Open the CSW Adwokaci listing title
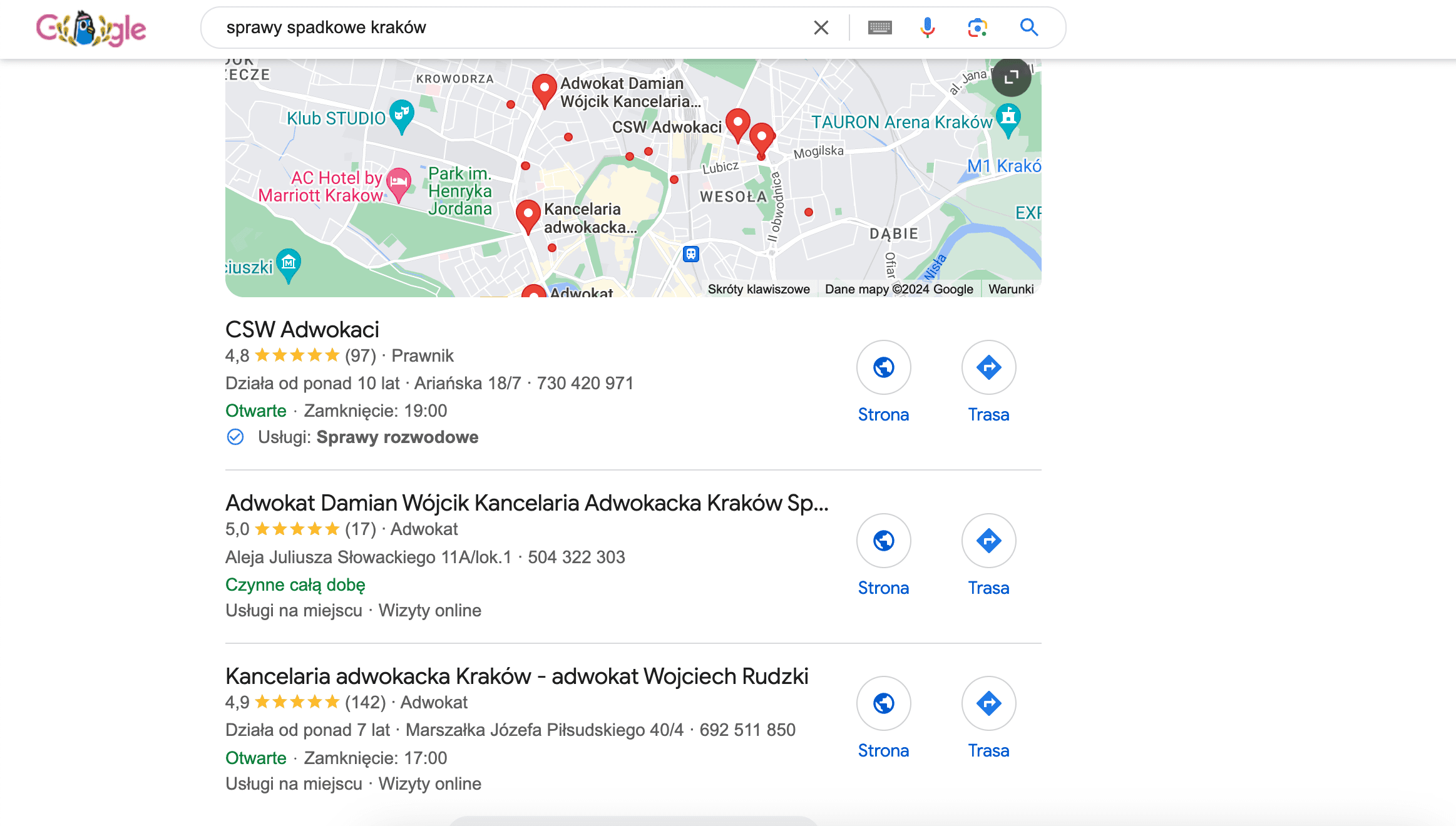Viewport: 1456px width, 826px height. tap(302, 330)
